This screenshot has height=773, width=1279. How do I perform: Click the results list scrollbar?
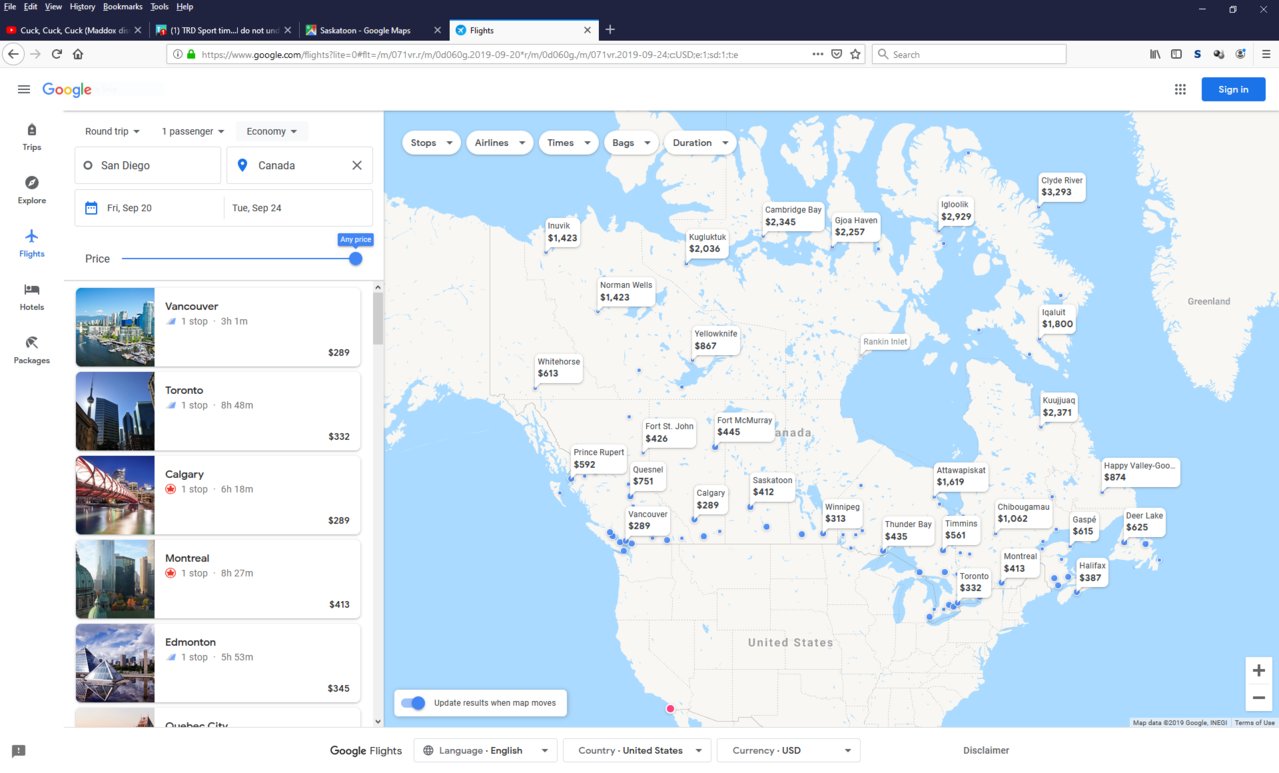point(378,319)
